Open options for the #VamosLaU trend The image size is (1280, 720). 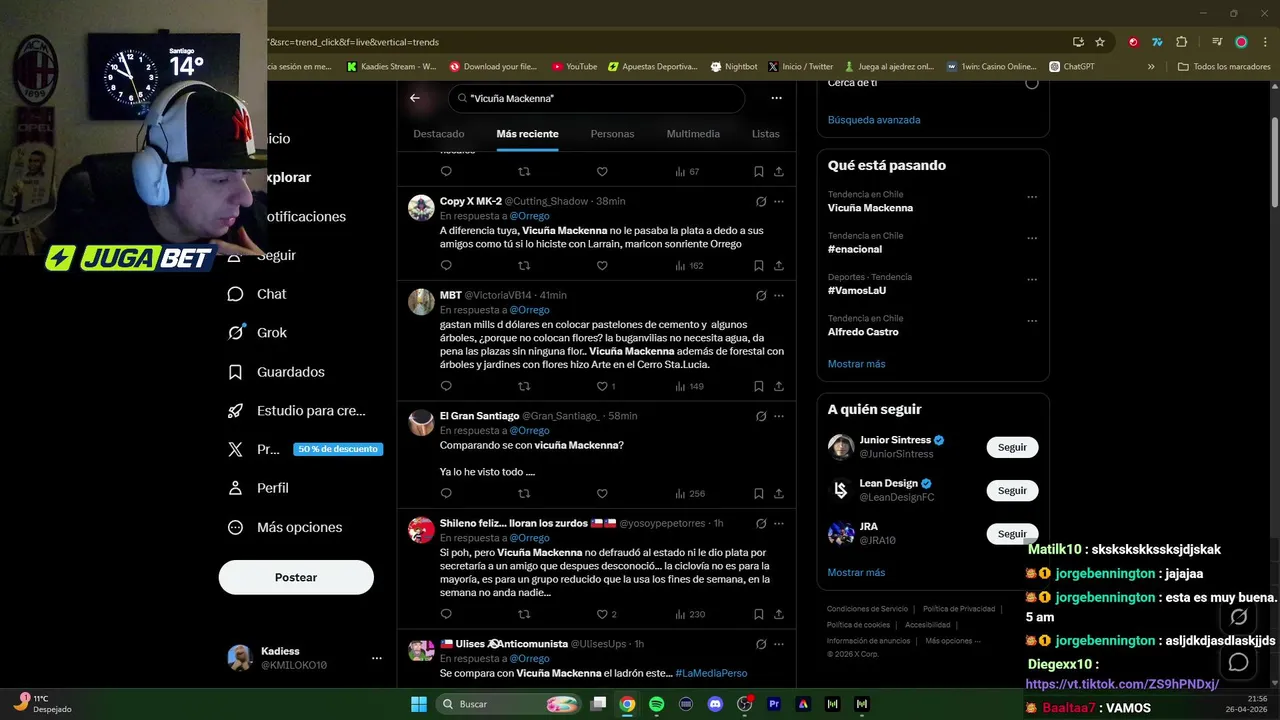pyautogui.click(x=1032, y=279)
